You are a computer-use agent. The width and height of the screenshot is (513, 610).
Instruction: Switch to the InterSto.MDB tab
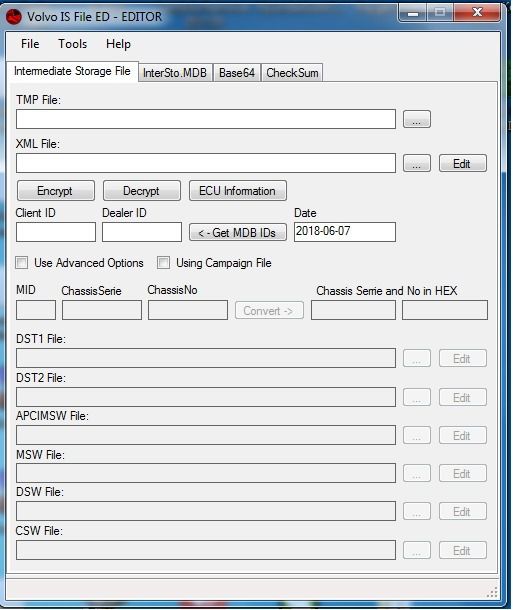(x=175, y=73)
